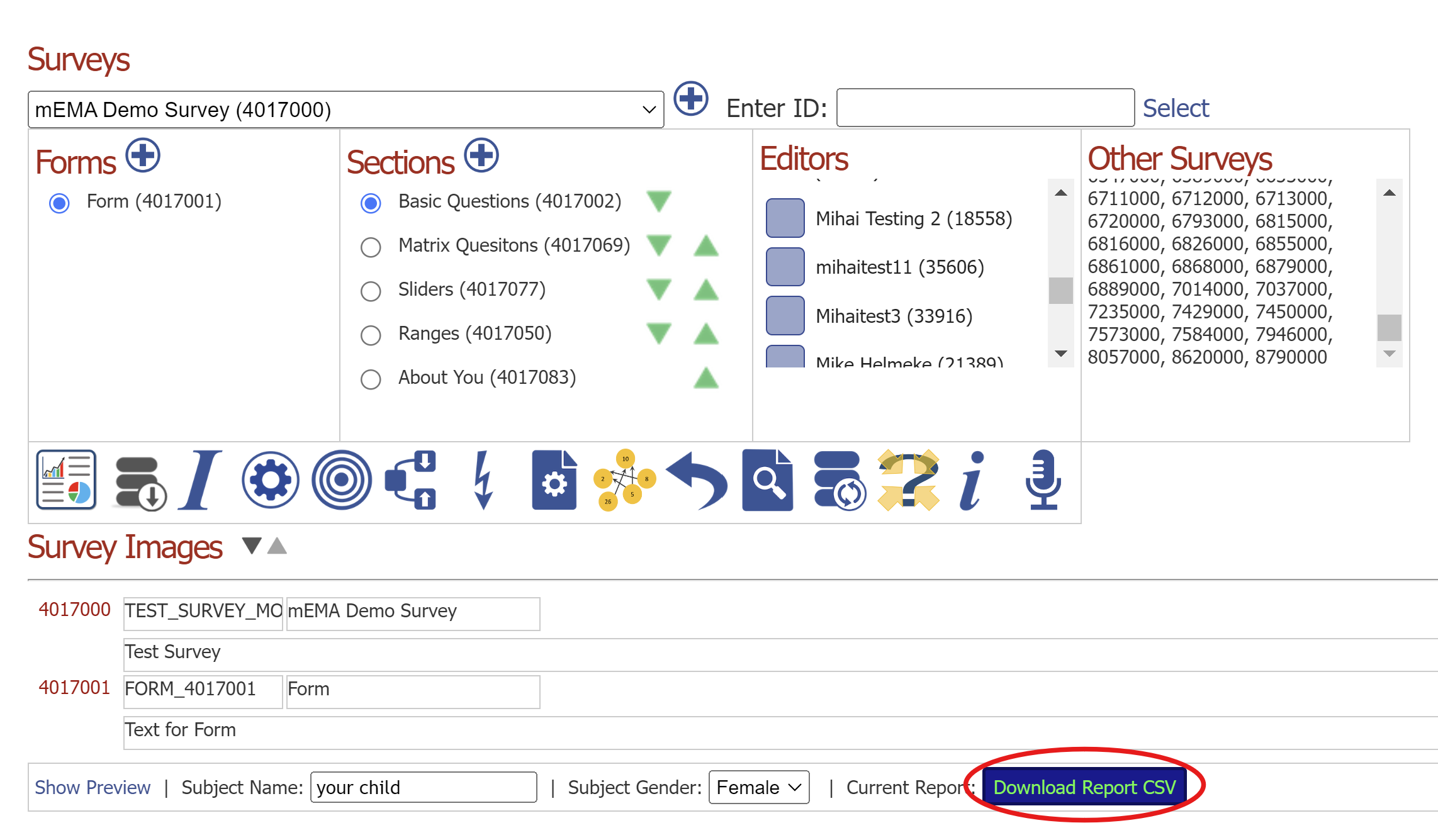
Task: Select the Matrix Quesitons section radio
Action: pyautogui.click(x=371, y=247)
